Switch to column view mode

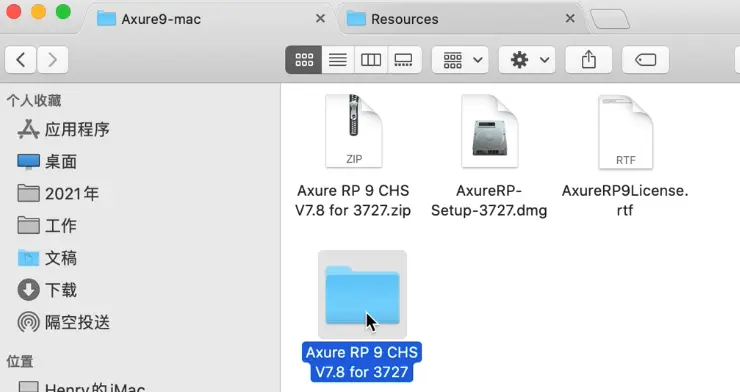pos(371,60)
